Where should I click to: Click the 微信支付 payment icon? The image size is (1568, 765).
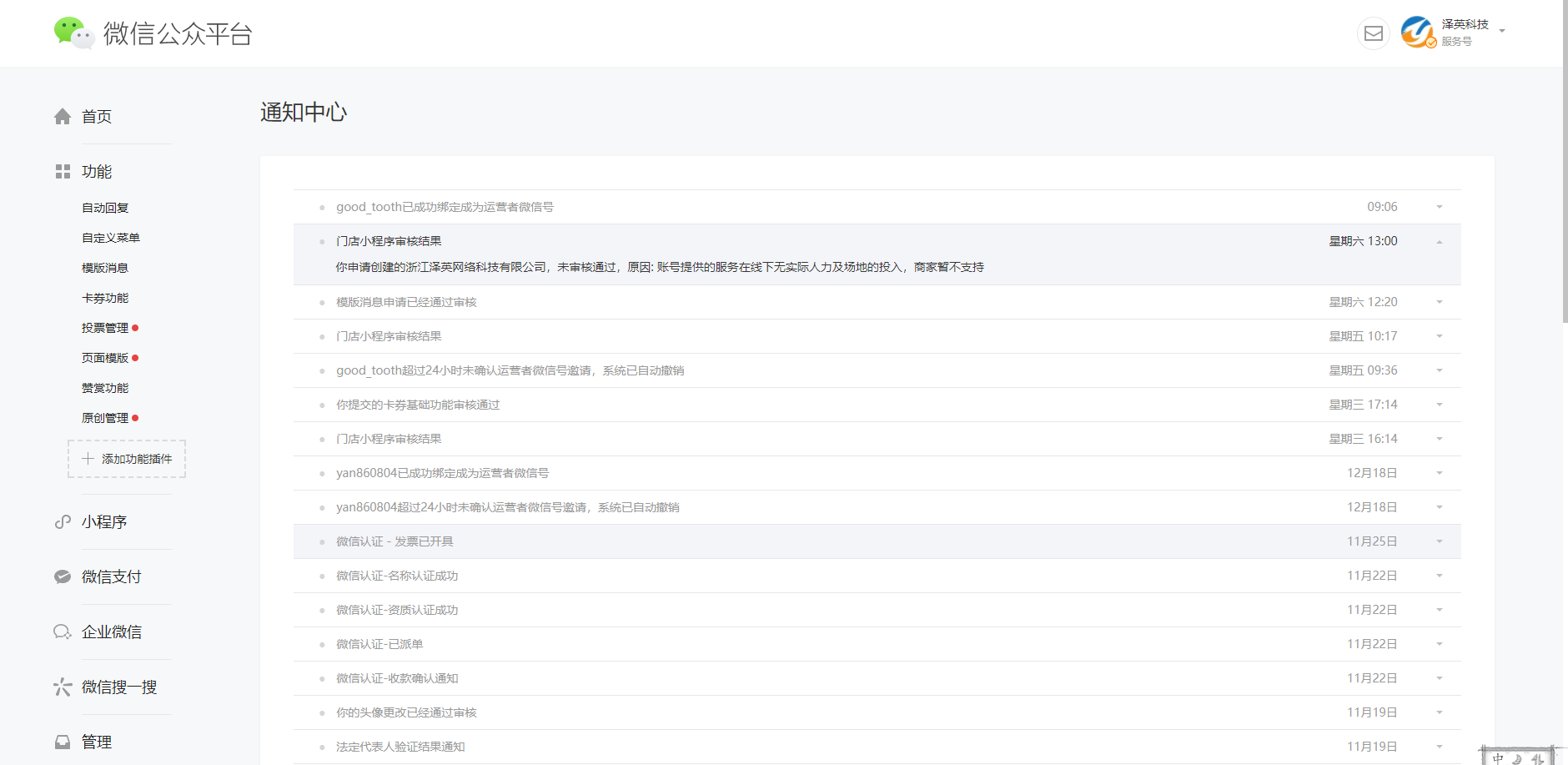pyautogui.click(x=63, y=577)
